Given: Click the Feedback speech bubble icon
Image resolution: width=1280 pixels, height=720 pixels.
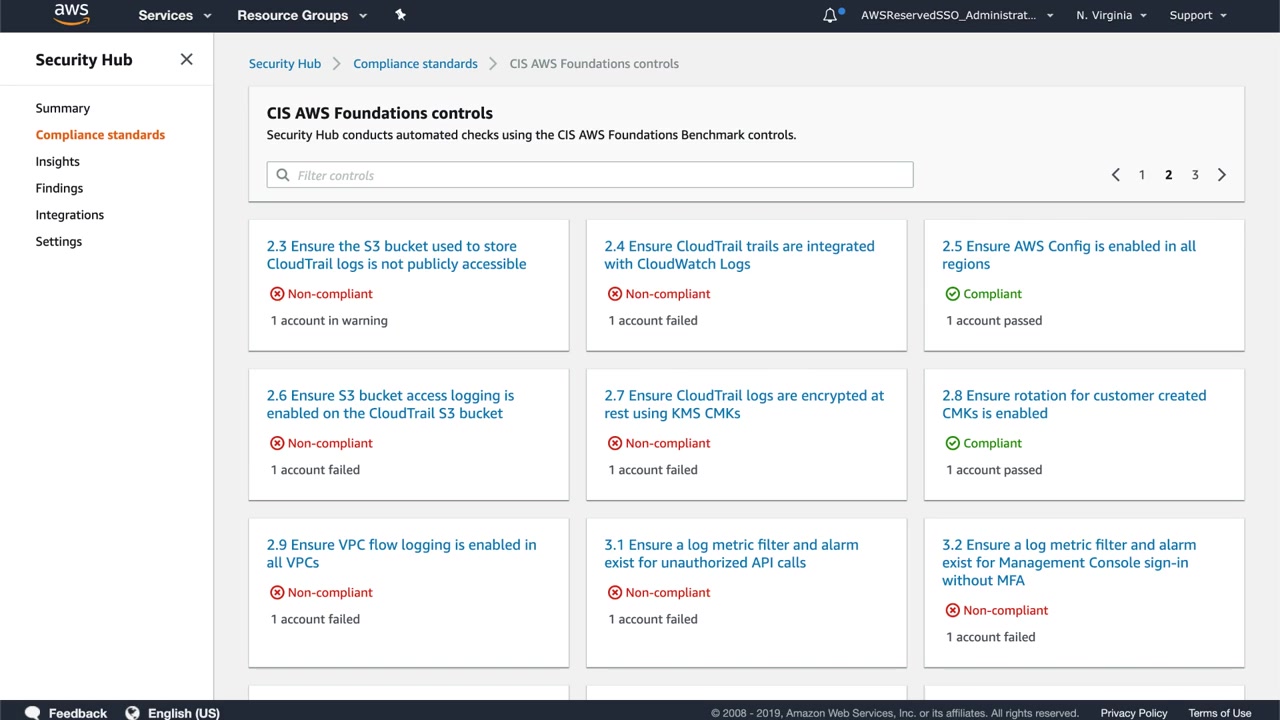Looking at the screenshot, I should pyautogui.click(x=33, y=712).
